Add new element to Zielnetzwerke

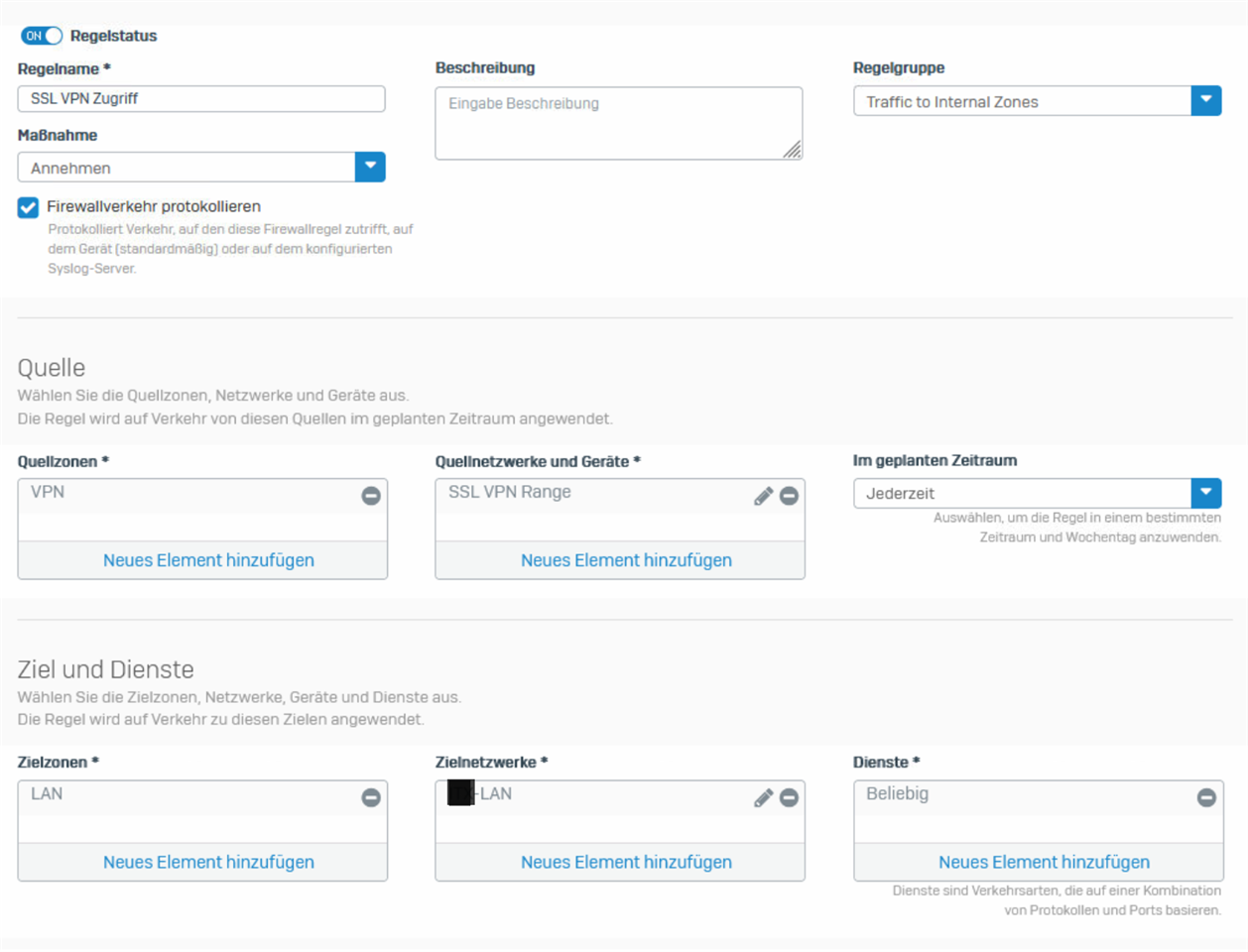(x=626, y=862)
